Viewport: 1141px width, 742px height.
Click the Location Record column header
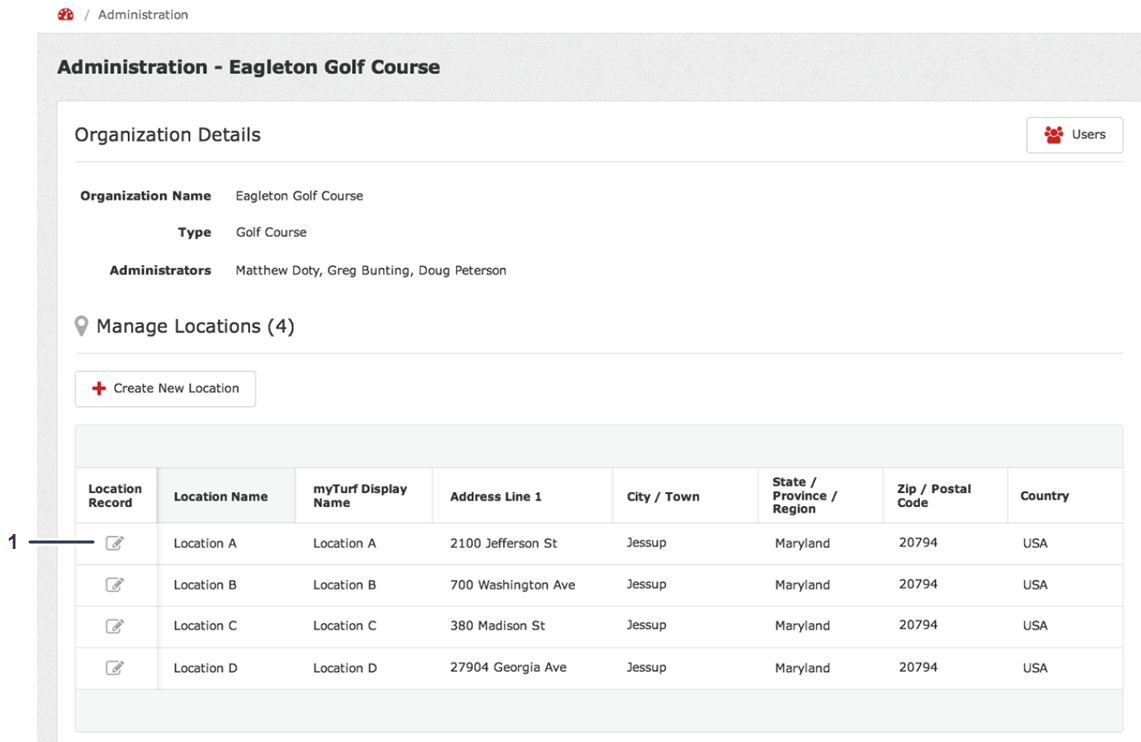115,496
